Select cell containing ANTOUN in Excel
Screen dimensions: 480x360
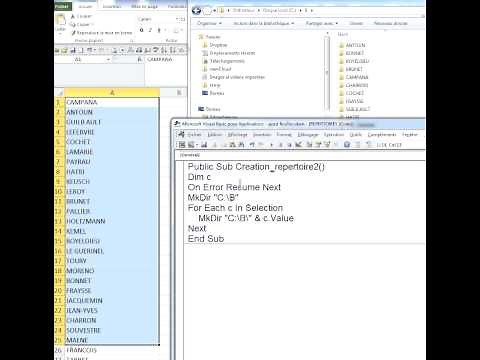pyautogui.click(x=112, y=112)
